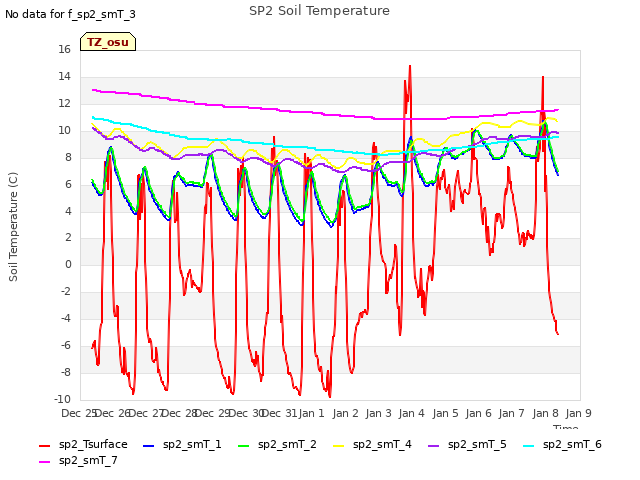
Task: Click the -6 y-axis tick label
Action: 64,345
